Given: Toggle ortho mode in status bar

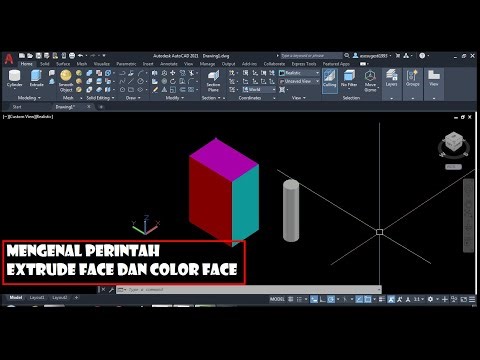Looking at the screenshot, I should pyautogui.click(x=322, y=299).
